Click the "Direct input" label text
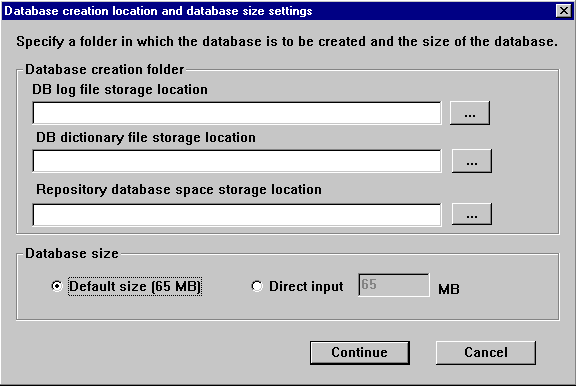The image size is (577, 386). click(306, 287)
